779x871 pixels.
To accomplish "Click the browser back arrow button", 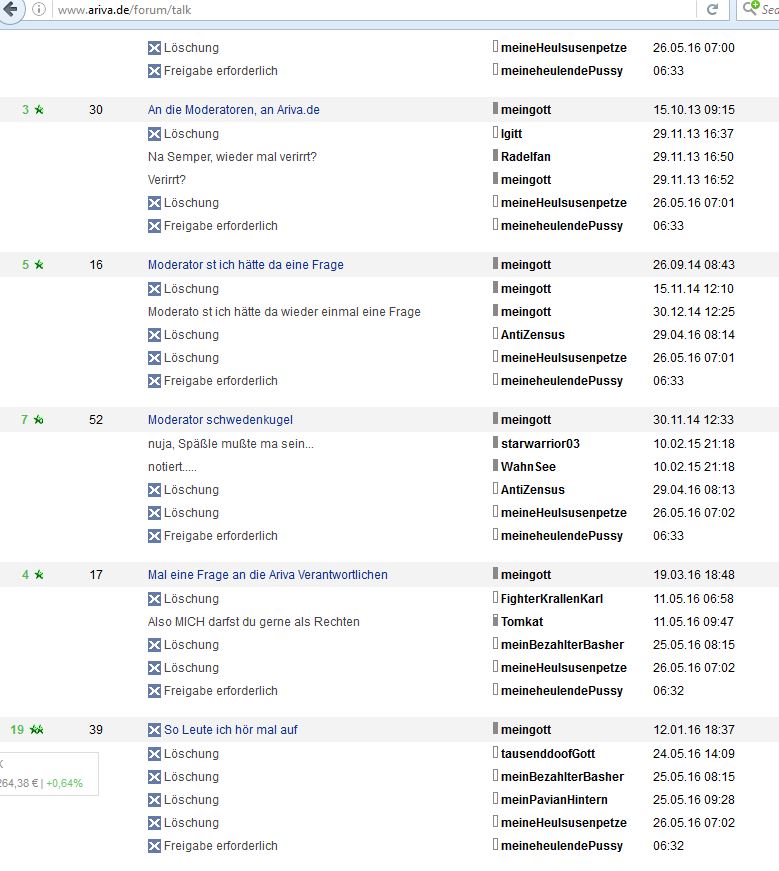I will tap(9, 9).
